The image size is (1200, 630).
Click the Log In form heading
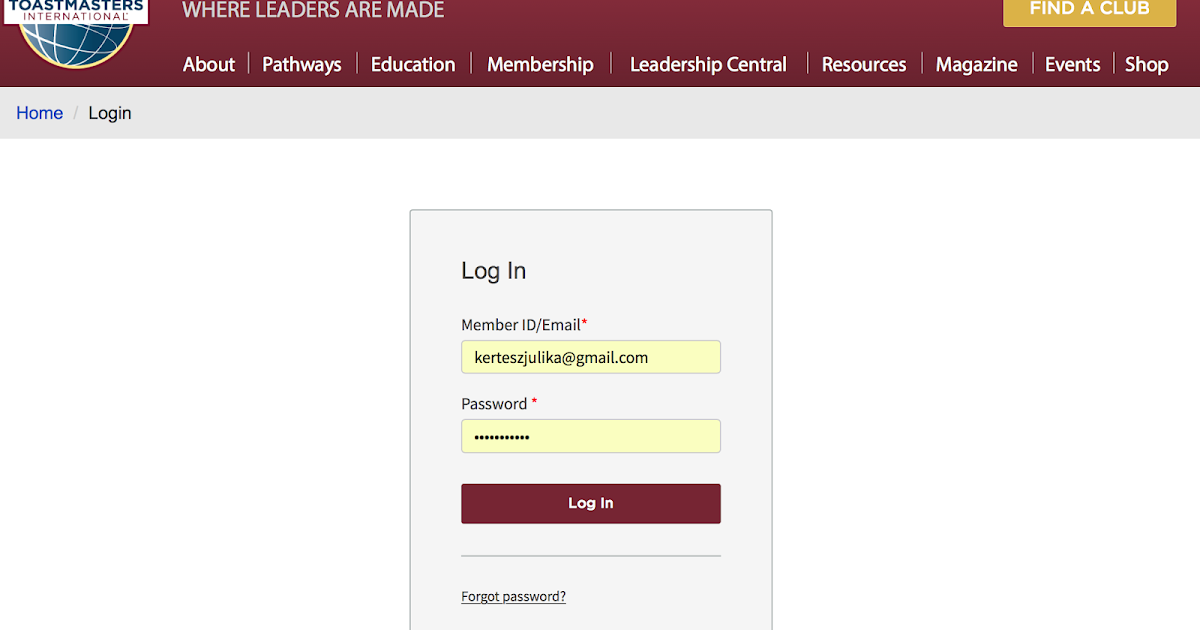[493, 271]
